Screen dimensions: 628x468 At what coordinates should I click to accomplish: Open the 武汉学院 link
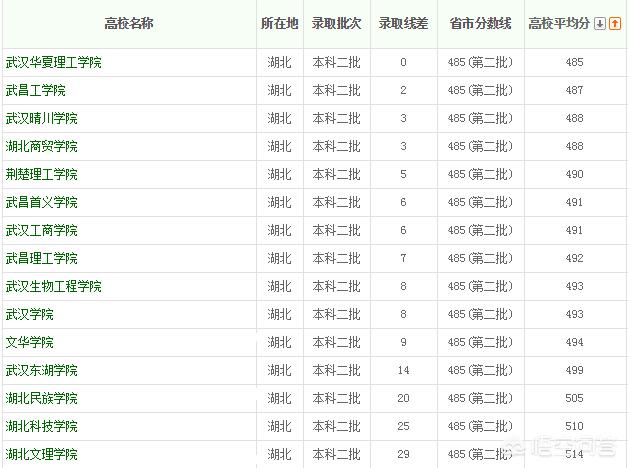click(x=30, y=315)
